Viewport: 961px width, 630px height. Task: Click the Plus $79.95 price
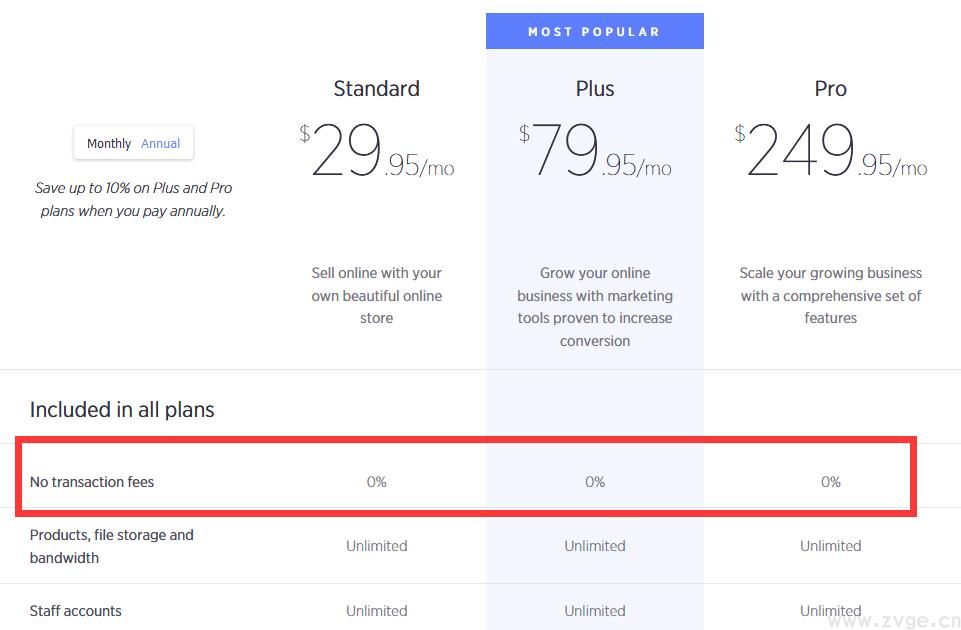tap(594, 150)
